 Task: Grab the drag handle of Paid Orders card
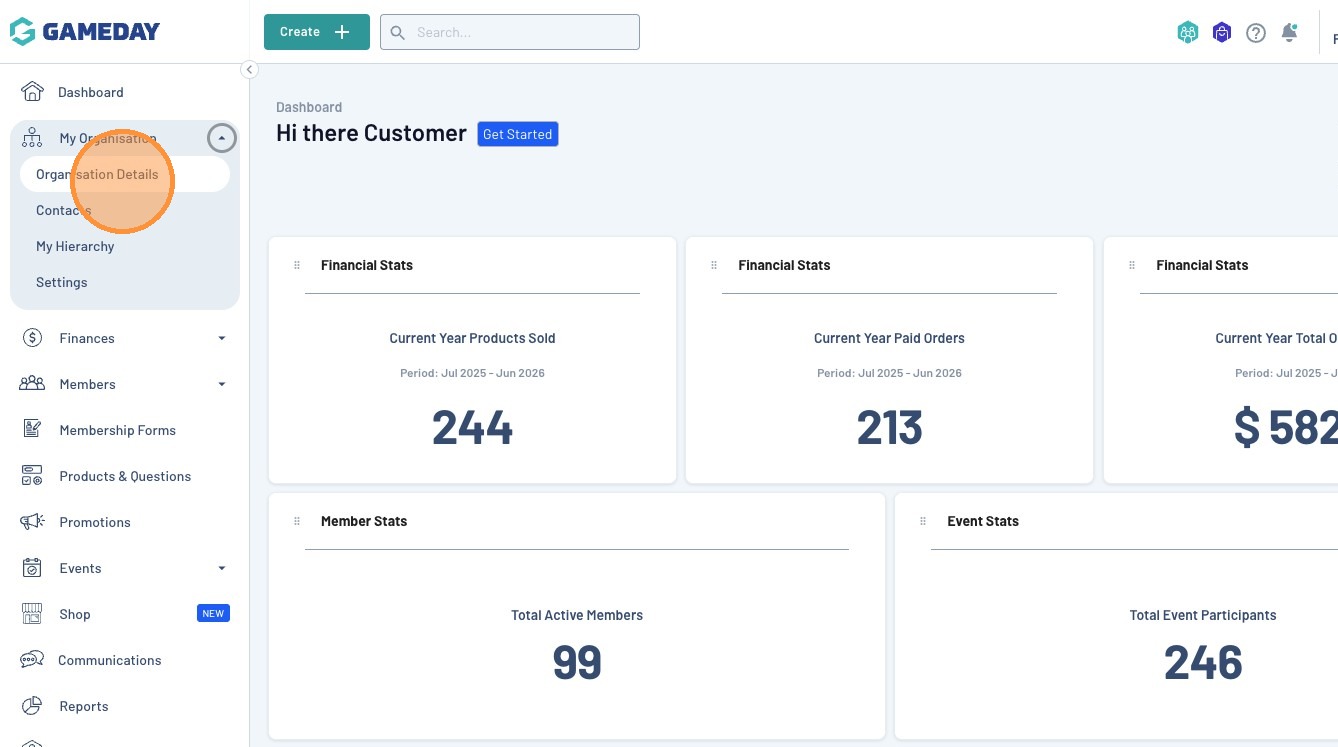714,265
